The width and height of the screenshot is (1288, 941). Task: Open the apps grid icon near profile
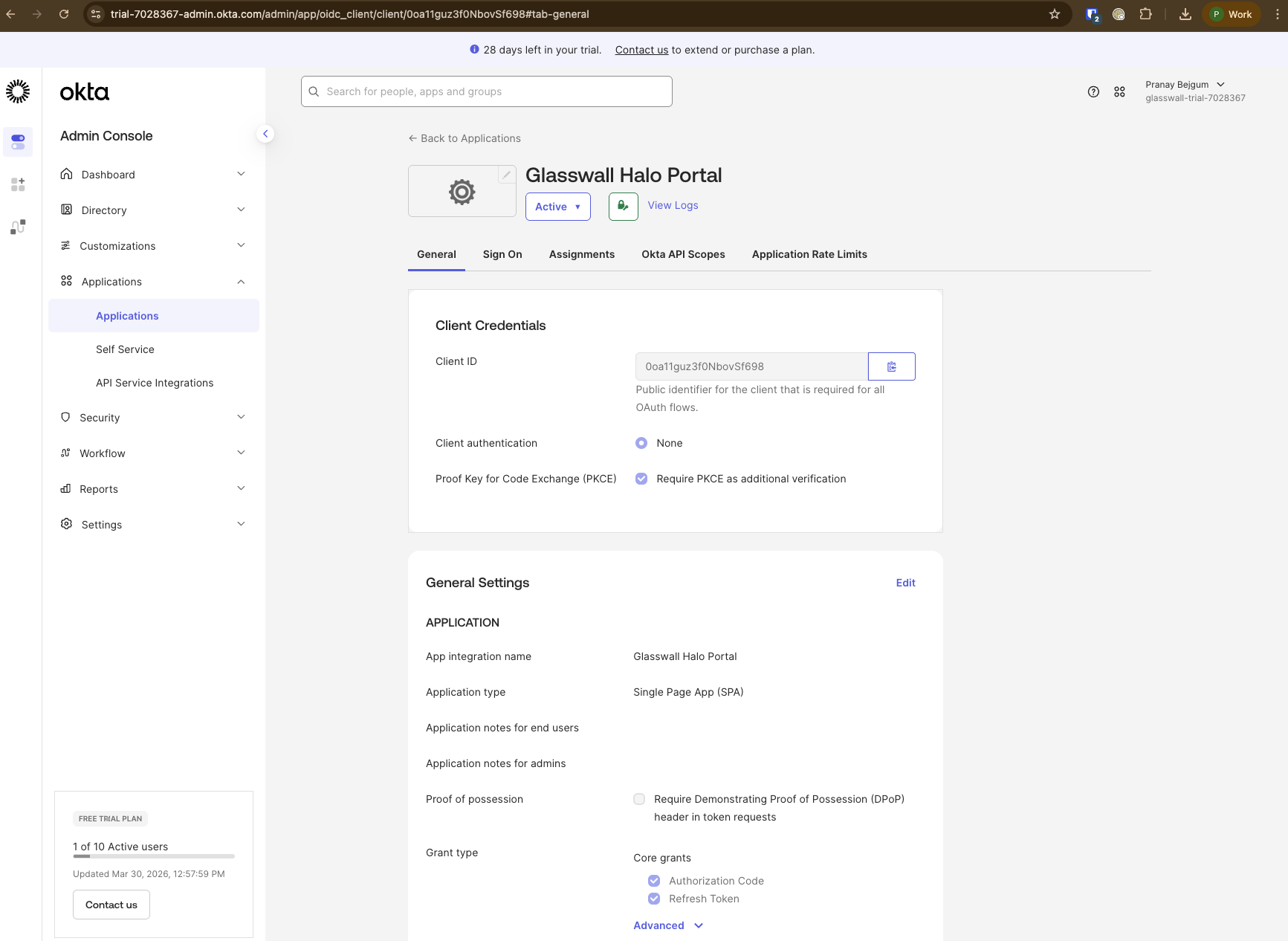(x=1119, y=91)
